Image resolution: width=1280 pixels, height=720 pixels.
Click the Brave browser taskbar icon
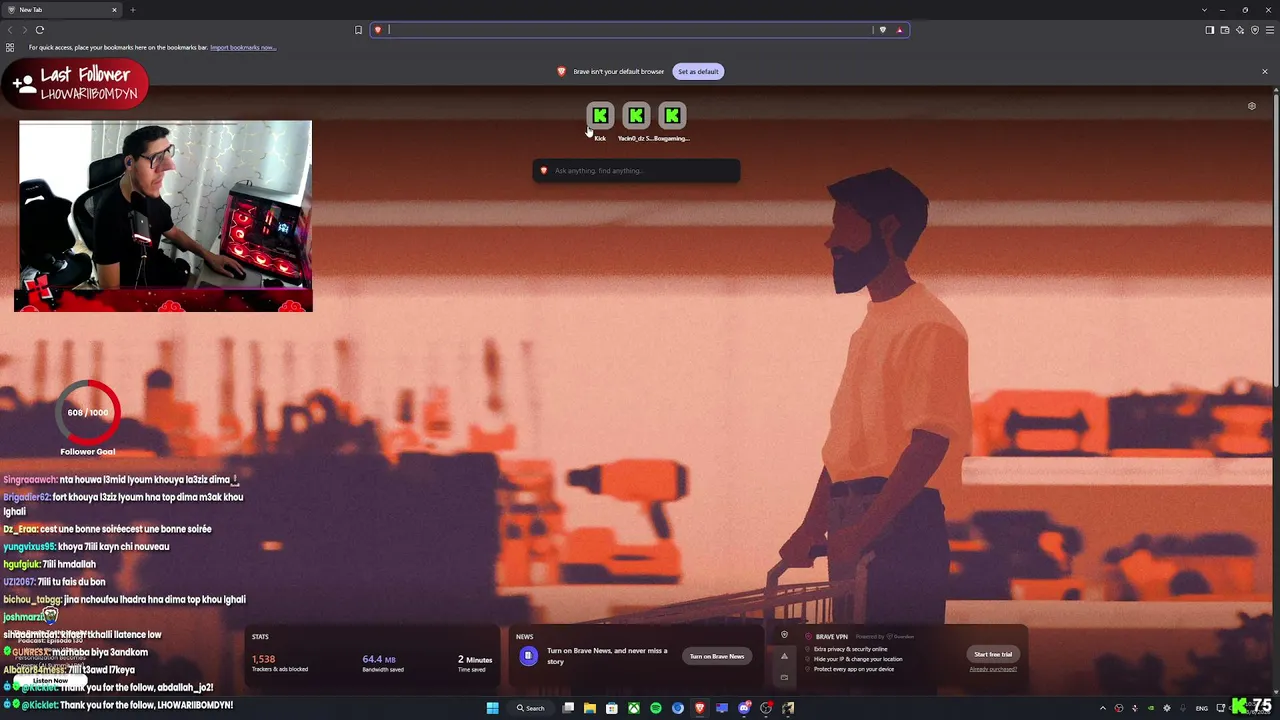tap(700, 708)
